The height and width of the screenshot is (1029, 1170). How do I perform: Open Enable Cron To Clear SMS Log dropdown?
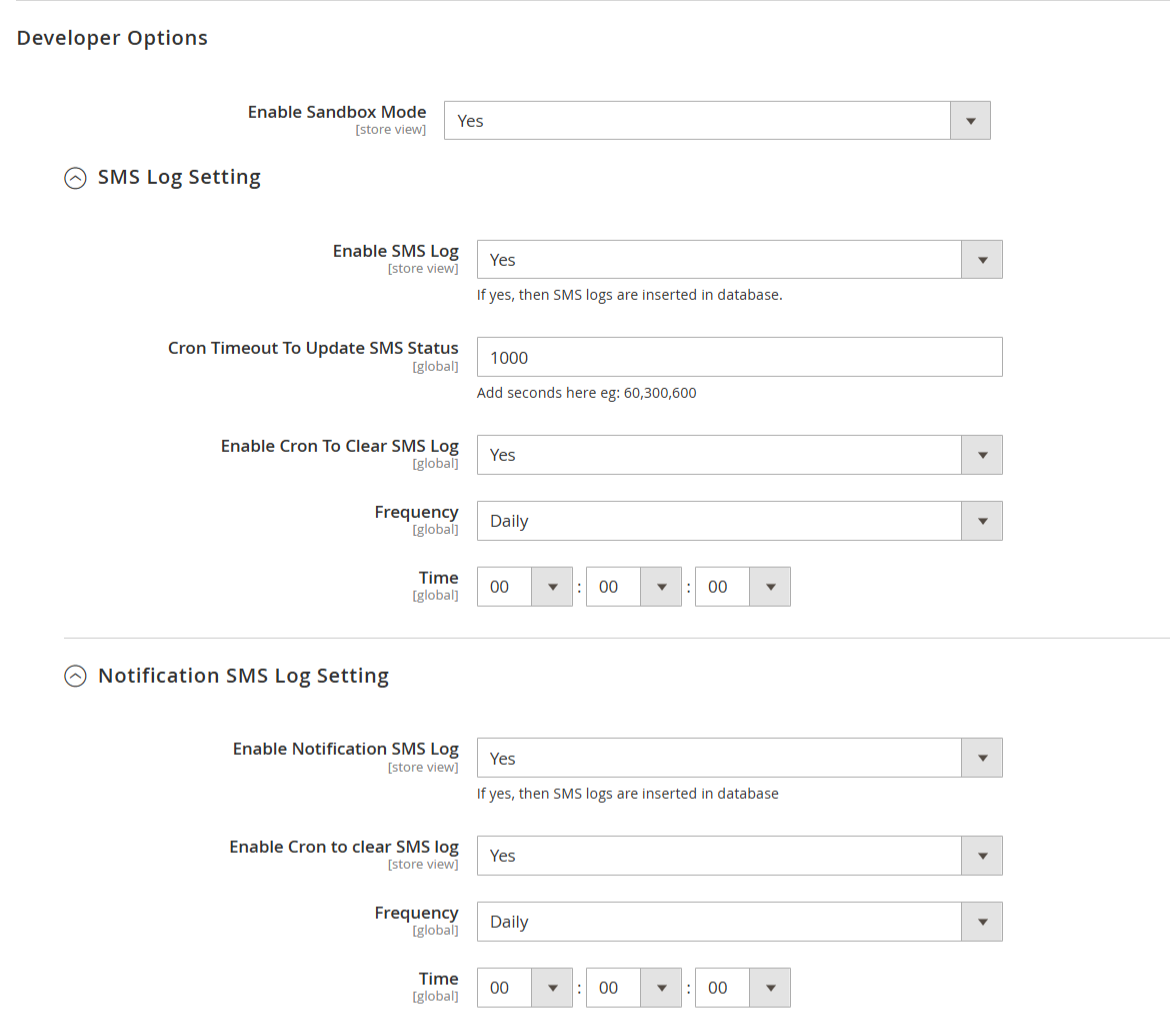(x=739, y=455)
